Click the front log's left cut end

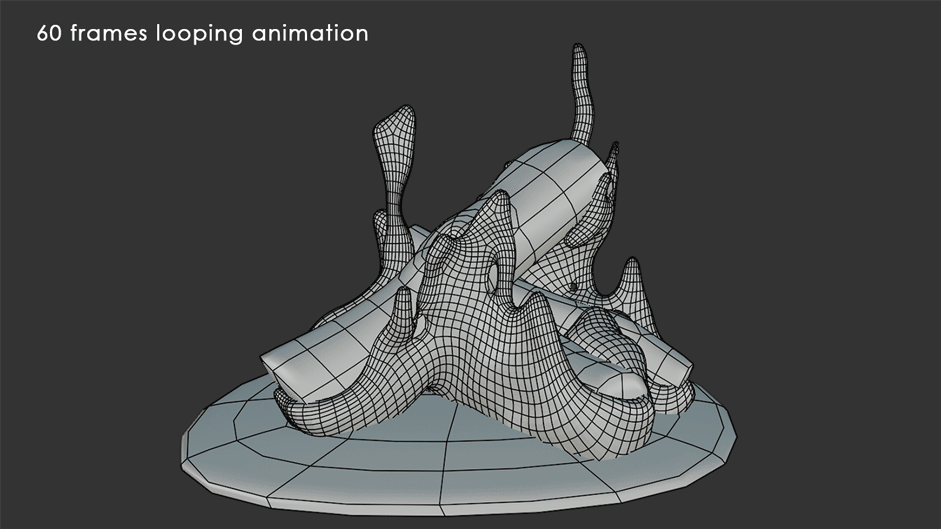(283, 367)
